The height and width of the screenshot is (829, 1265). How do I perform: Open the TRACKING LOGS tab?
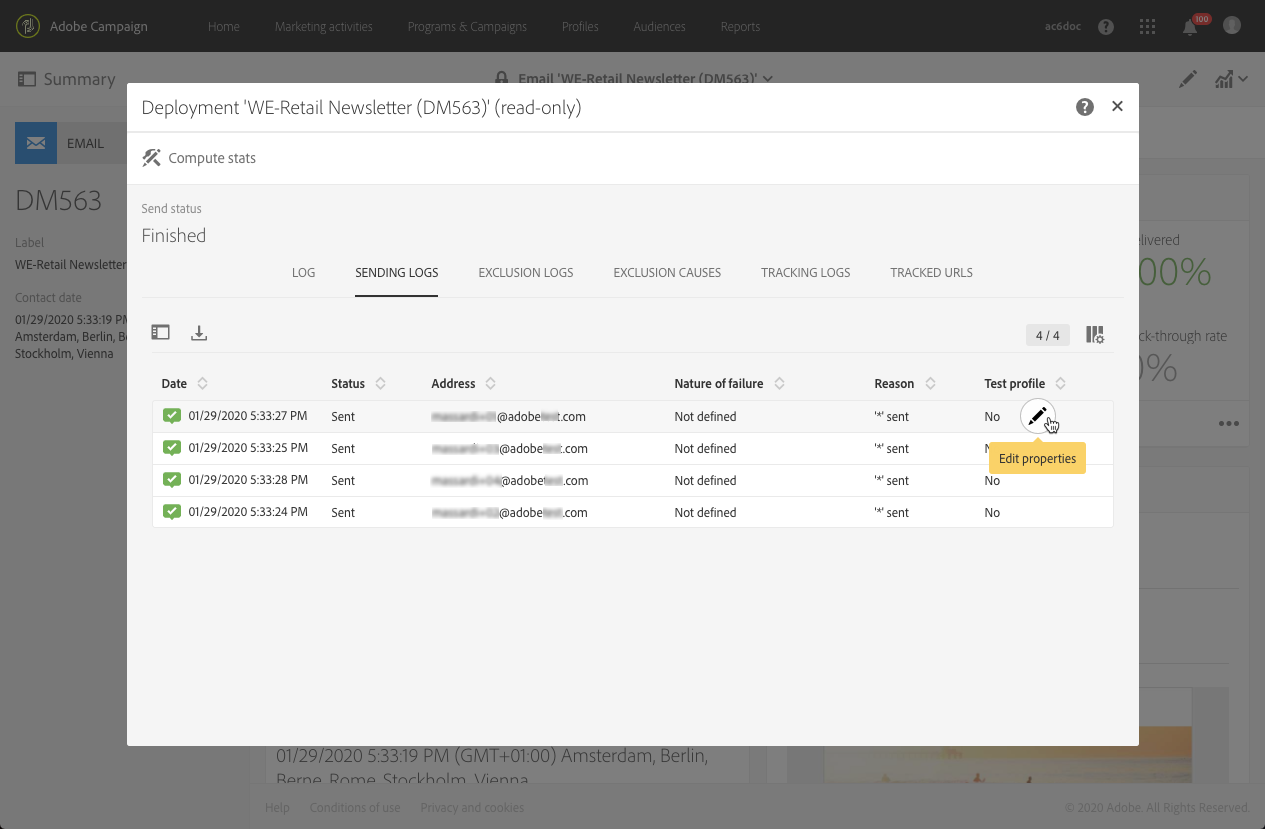pyautogui.click(x=806, y=272)
